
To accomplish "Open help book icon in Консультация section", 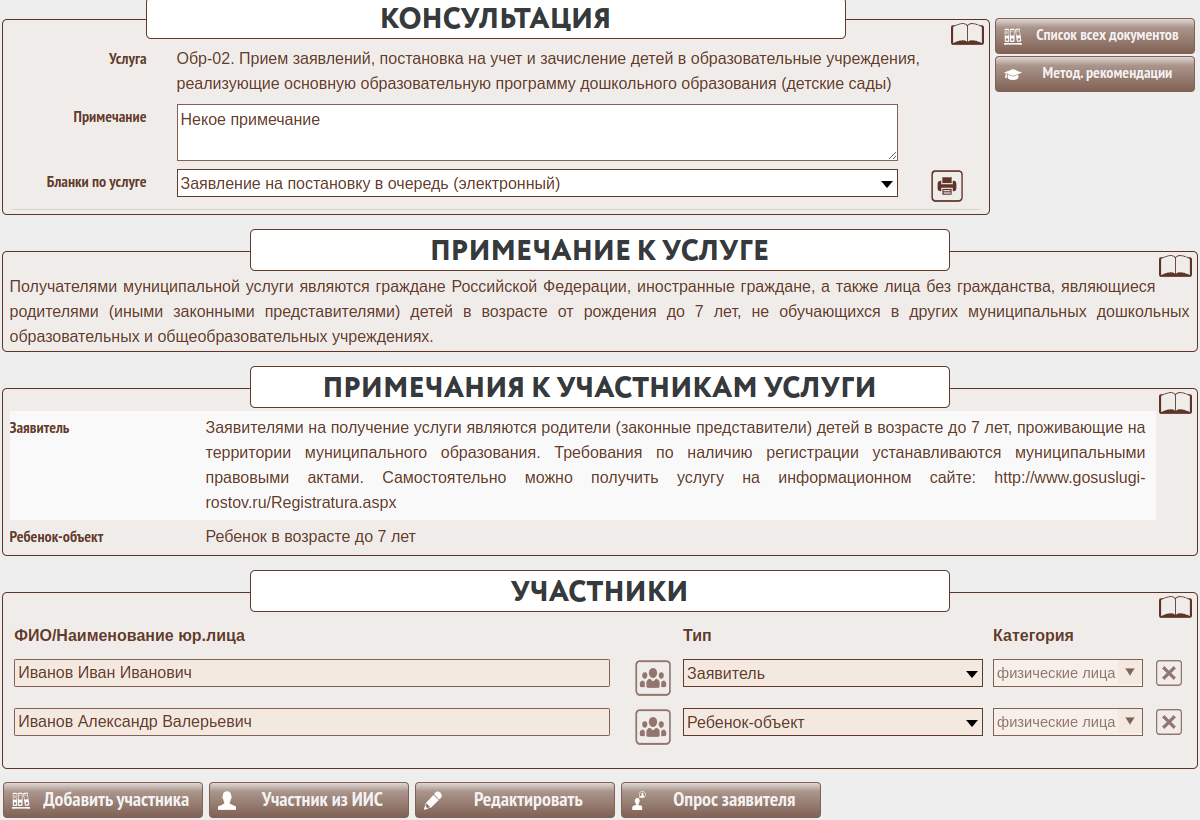I will [x=967, y=35].
